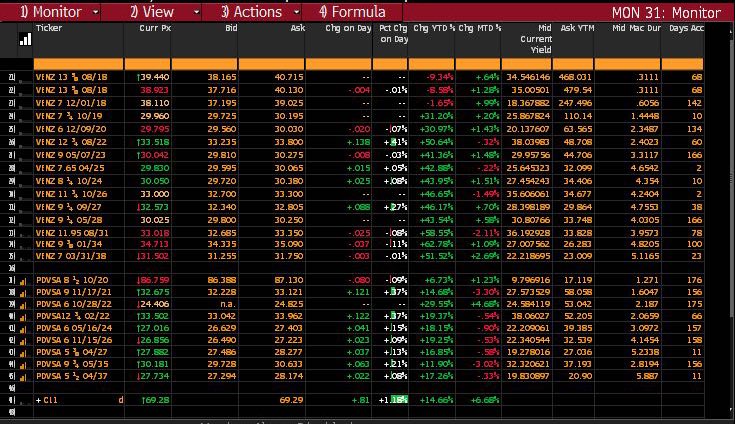Click the Mid Mac Dur column header
Screen dimensions: 735x424
pos(637,28)
